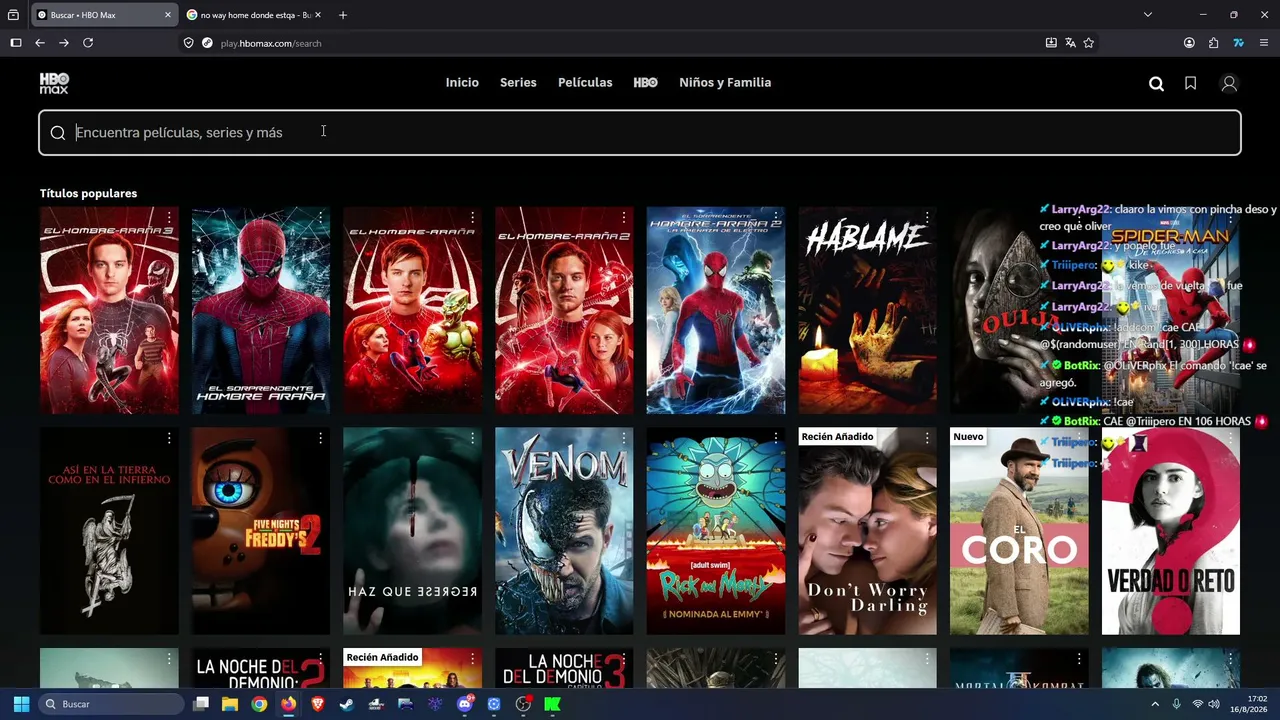The image size is (1280, 720).
Task: Open El Hombre-Araña 3 poster
Action: [x=109, y=310]
